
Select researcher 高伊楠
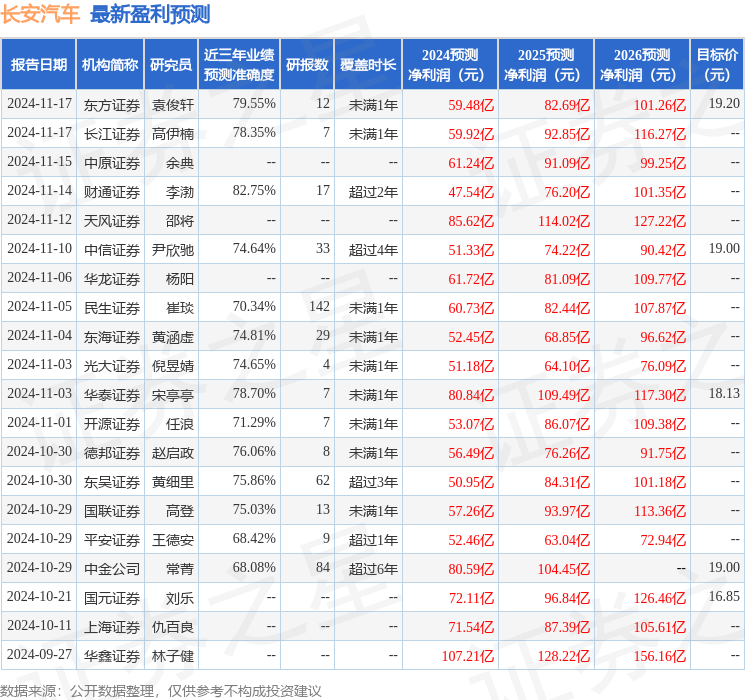173,134
